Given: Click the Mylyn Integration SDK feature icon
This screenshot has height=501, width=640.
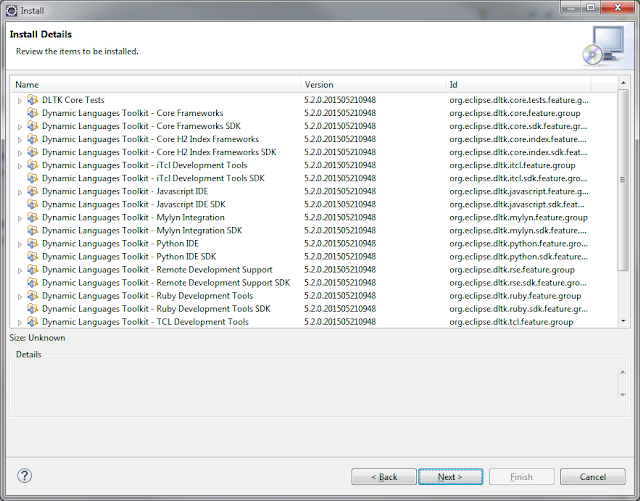Looking at the screenshot, I should [33, 230].
